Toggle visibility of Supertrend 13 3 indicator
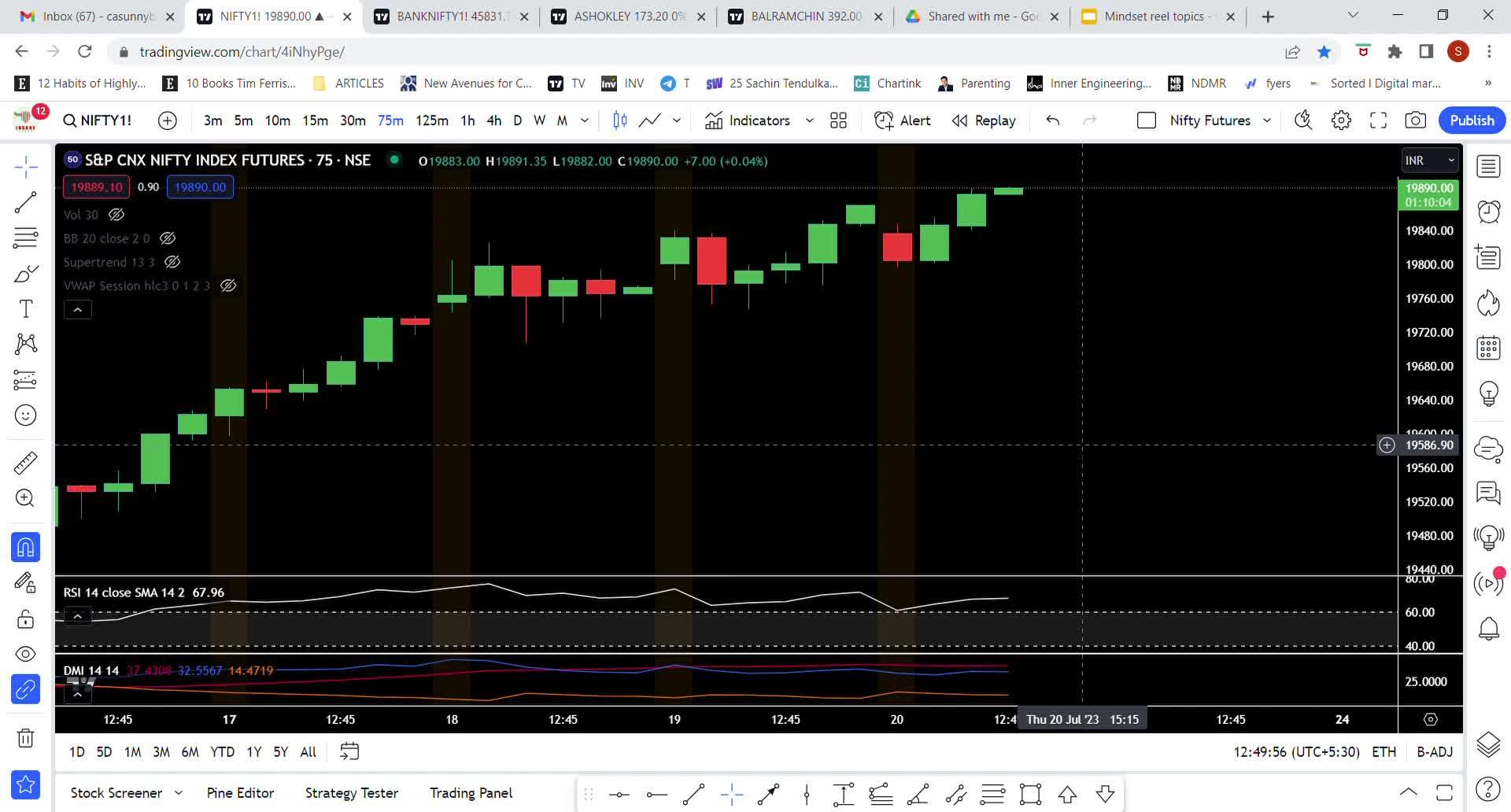 click(172, 262)
